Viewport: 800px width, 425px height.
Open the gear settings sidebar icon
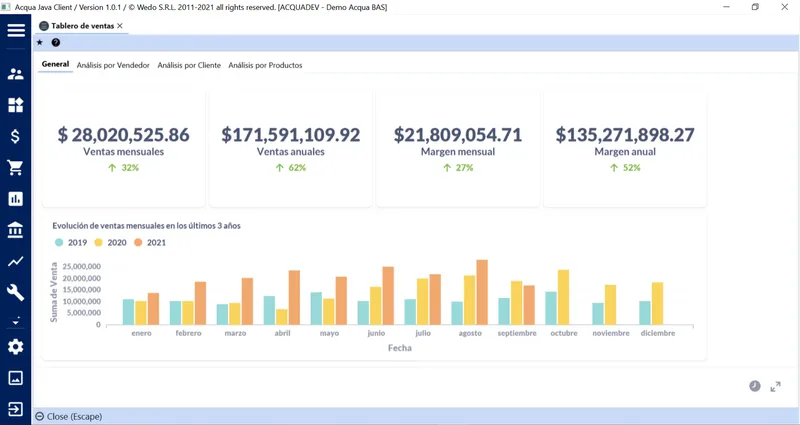(x=16, y=347)
